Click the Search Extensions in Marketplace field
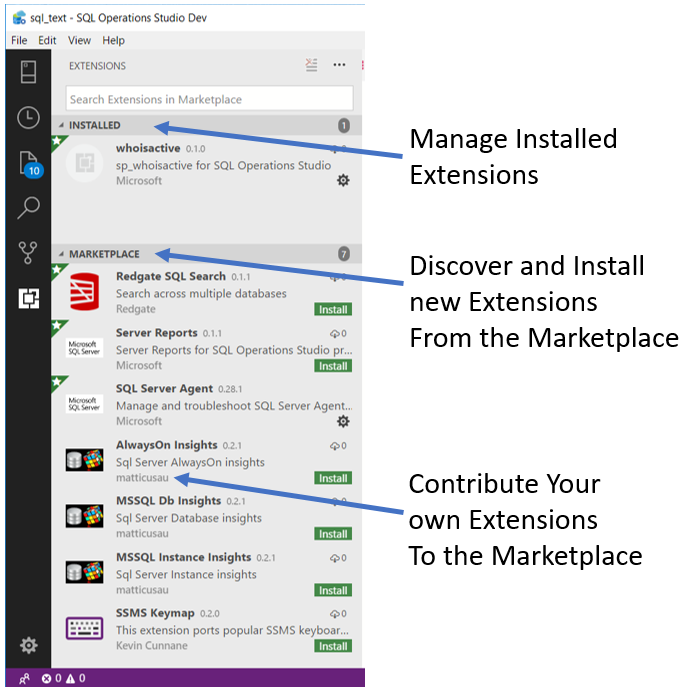The height and width of the screenshot is (693, 690). point(209,99)
